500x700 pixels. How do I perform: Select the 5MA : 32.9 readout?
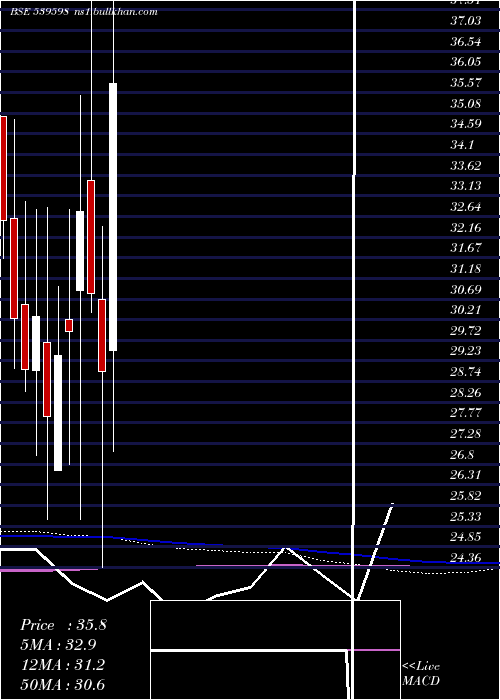pyautogui.click(x=58, y=645)
